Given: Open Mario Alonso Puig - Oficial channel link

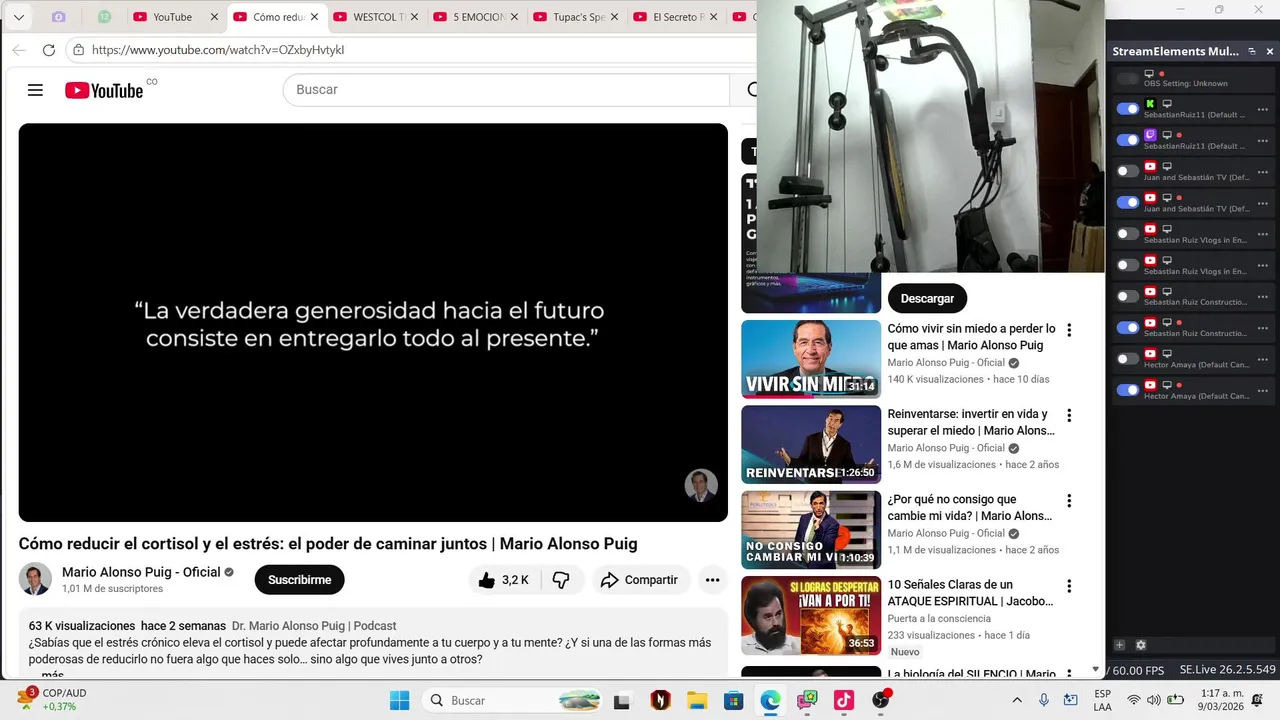Looking at the screenshot, I should [141, 572].
